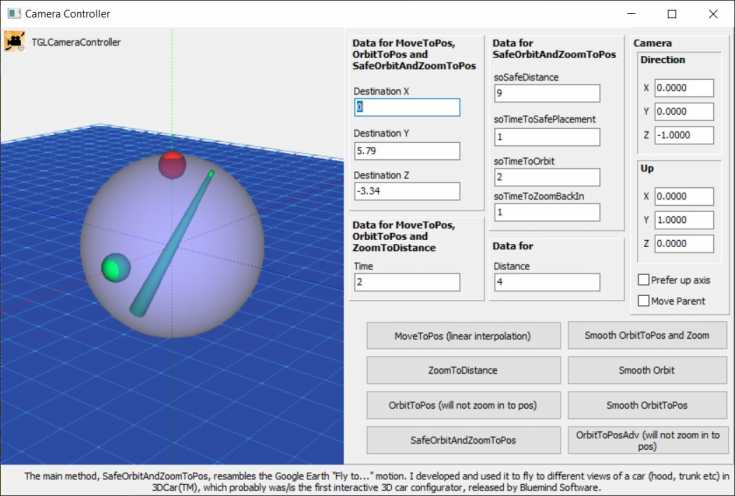Run OrbitToPos (will not zoom) button
The width and height of the screenshot is (735, 496).
click(463, 406)
